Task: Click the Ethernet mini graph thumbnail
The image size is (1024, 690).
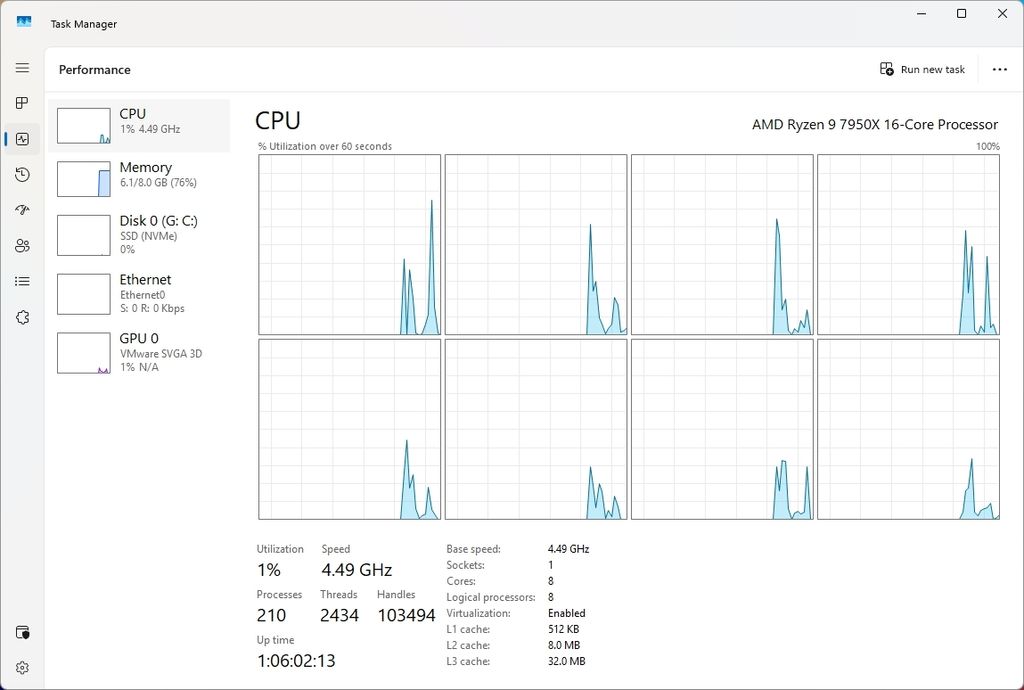Action: click(x=84, y=294)
